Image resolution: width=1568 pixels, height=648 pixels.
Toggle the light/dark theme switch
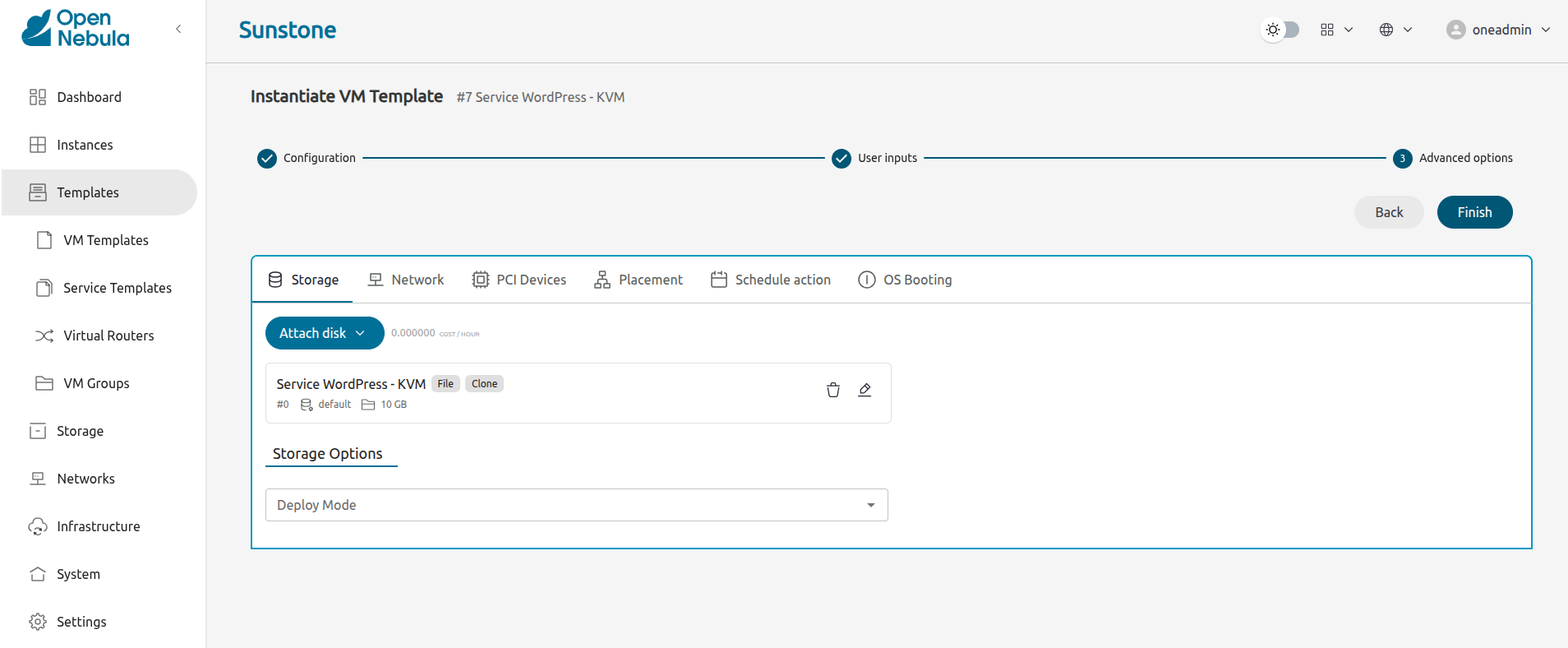point(1280,30)
